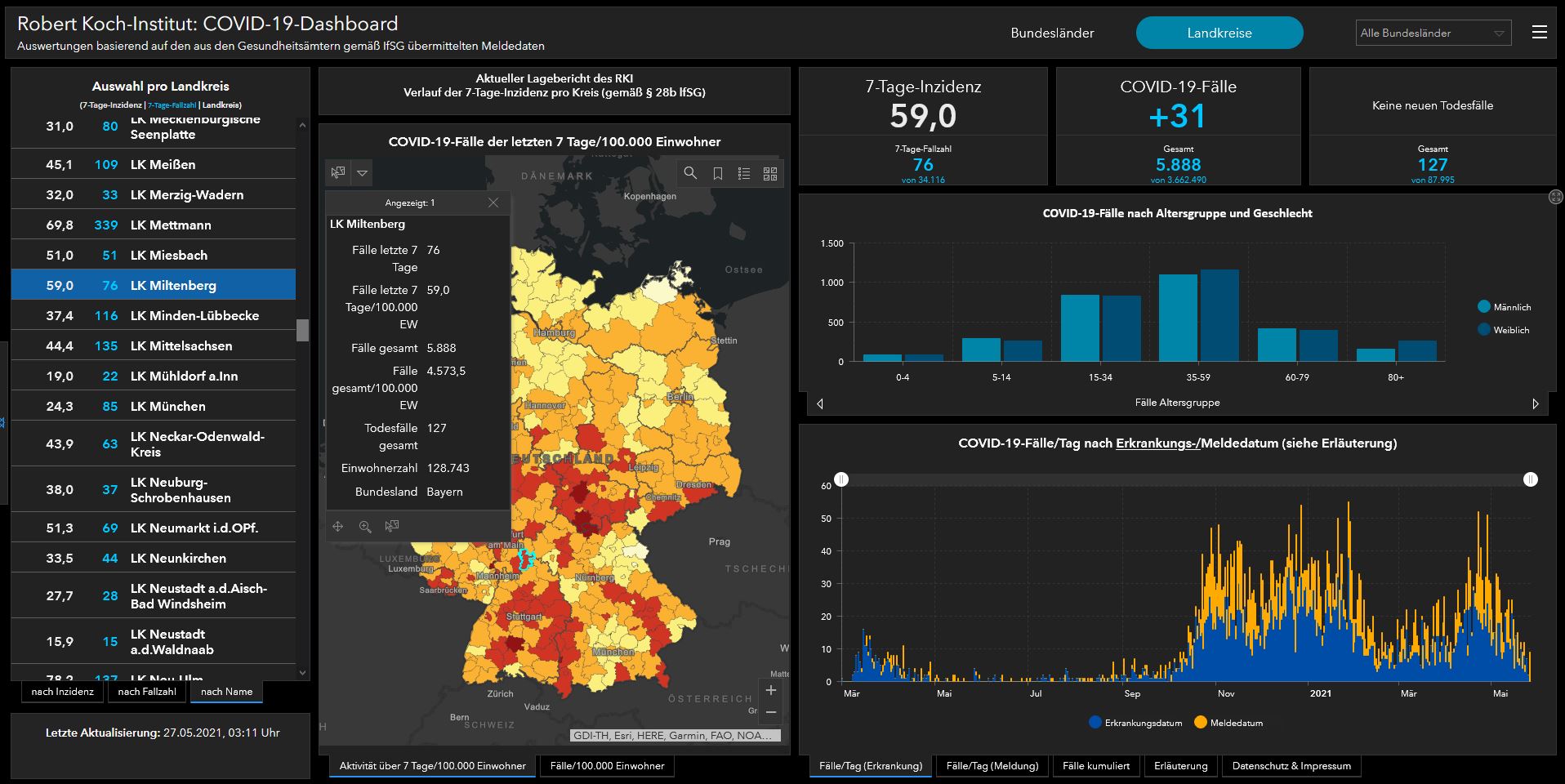
Task: Select LK Mettmann row
Action: coord(154,225)
